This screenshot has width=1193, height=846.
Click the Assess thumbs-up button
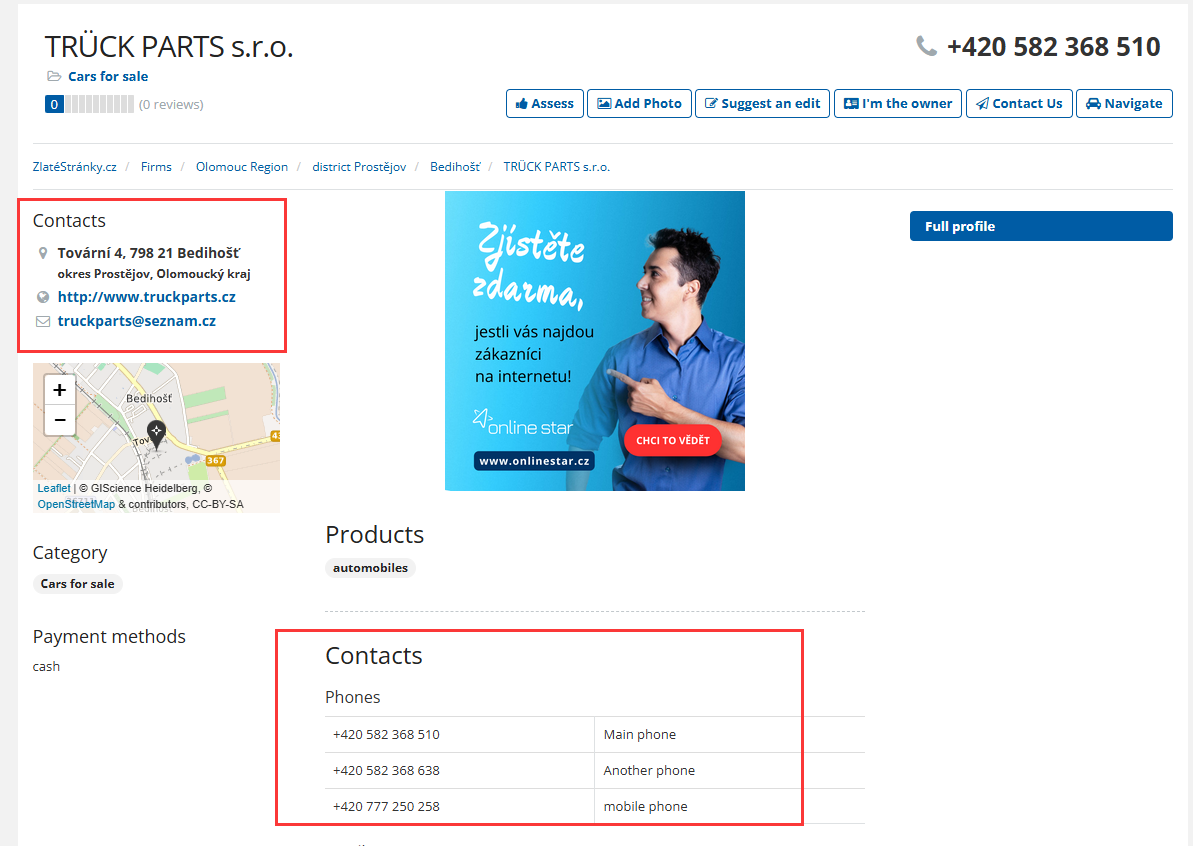[x=545, y=103]
